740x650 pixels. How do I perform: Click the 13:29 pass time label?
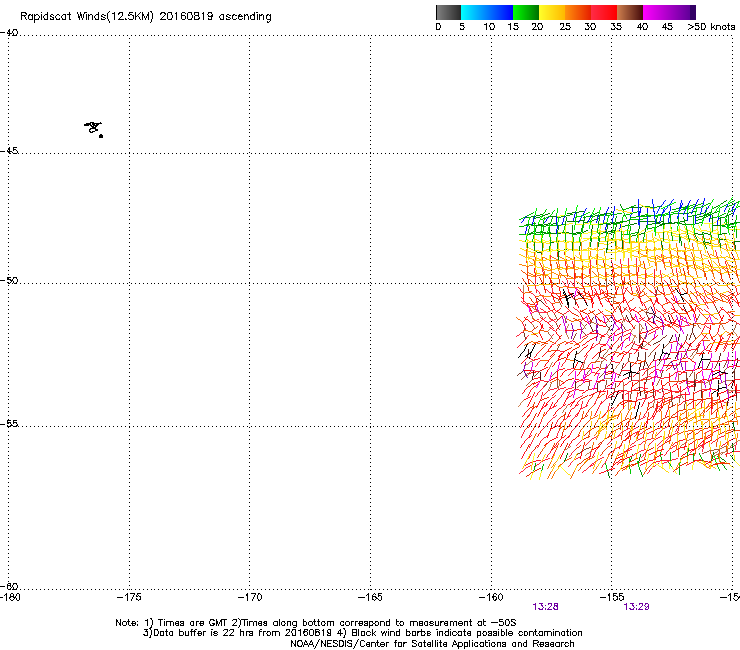coord(636,607)
